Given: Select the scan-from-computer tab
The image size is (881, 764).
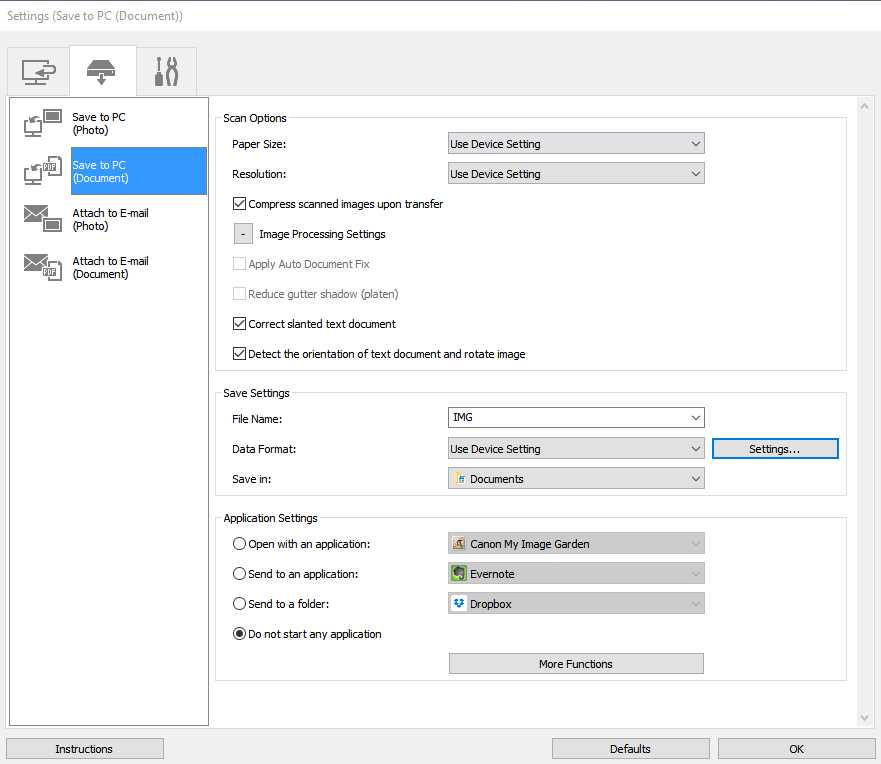Looking at the screenshot, I should tap(37, 70).
